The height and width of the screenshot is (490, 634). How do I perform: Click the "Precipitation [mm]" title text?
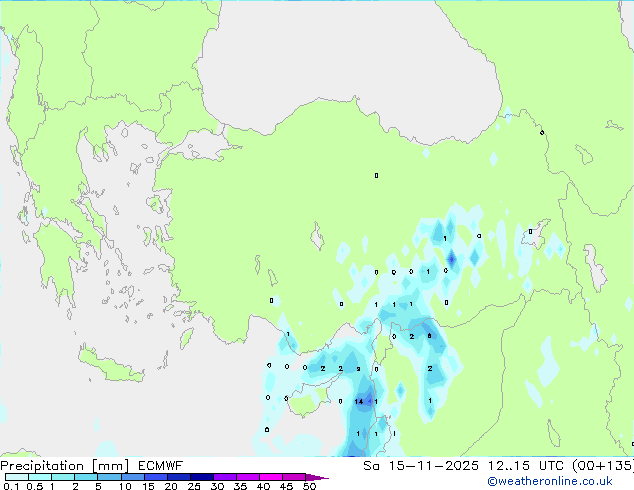coord(65,466)
